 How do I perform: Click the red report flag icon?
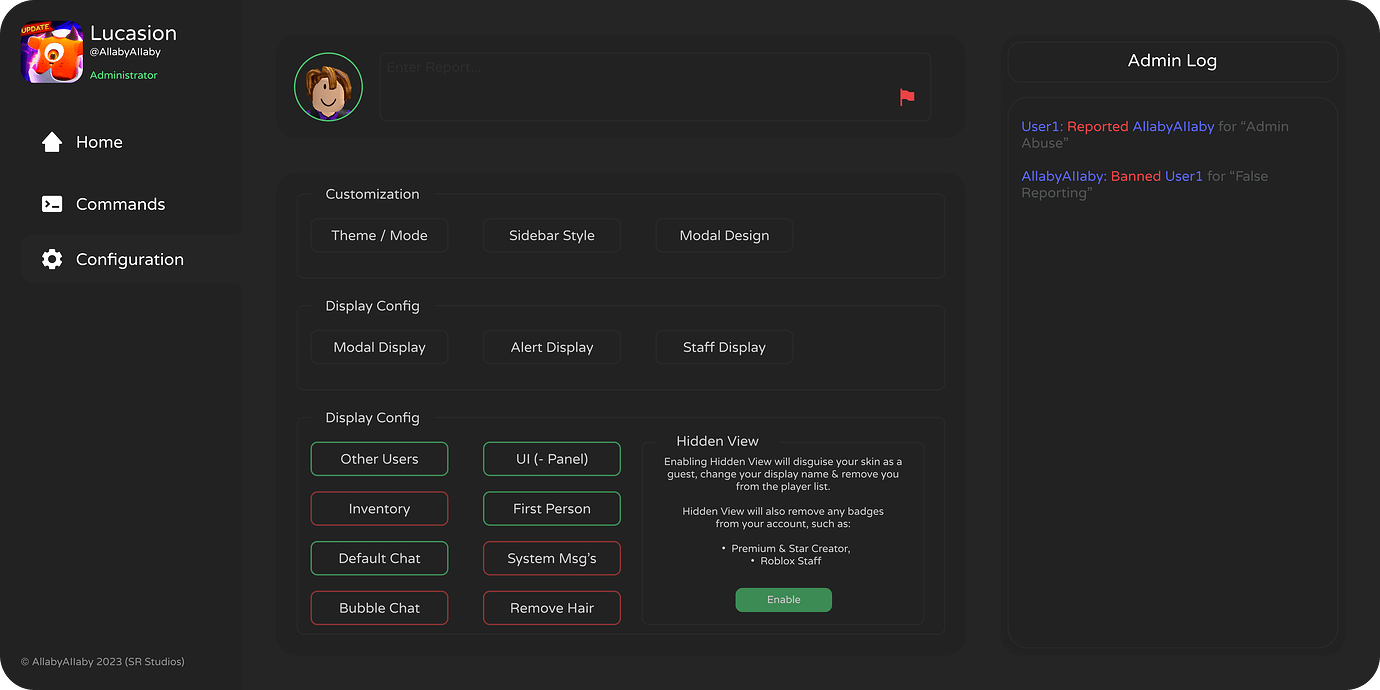[907, 97]
